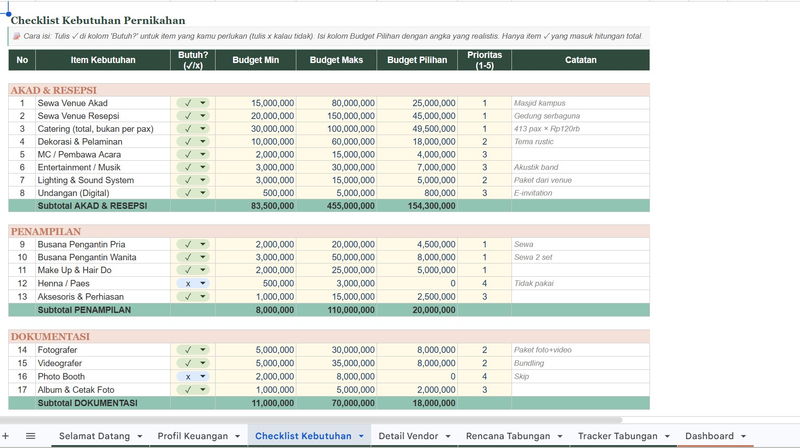Select the Undangan (Digital) item cell

click(103, 193)
